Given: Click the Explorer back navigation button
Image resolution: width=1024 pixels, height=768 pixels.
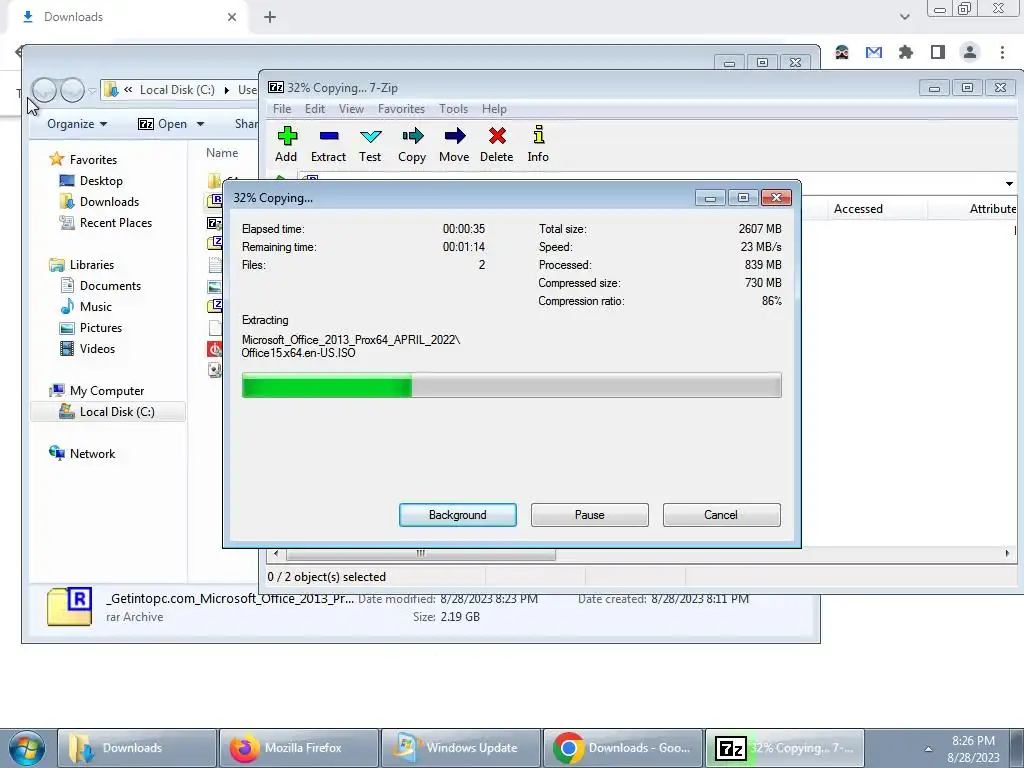Looking at the screenshot, I should coord(44,90).
